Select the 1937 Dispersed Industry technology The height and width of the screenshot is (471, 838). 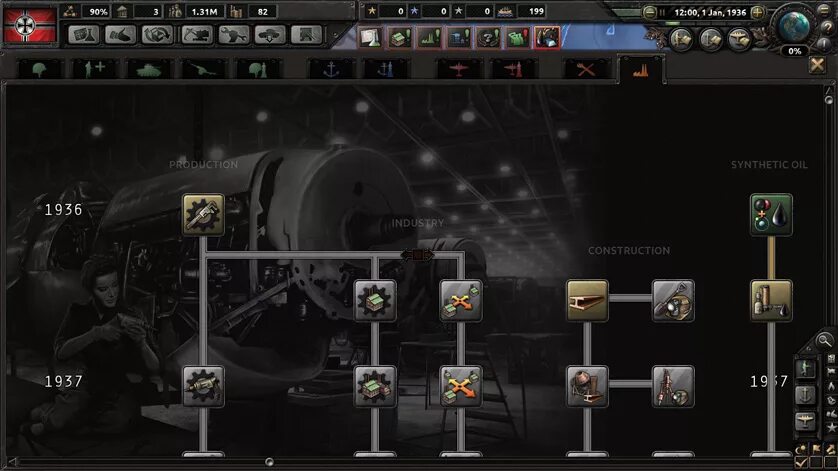(461, 386)
